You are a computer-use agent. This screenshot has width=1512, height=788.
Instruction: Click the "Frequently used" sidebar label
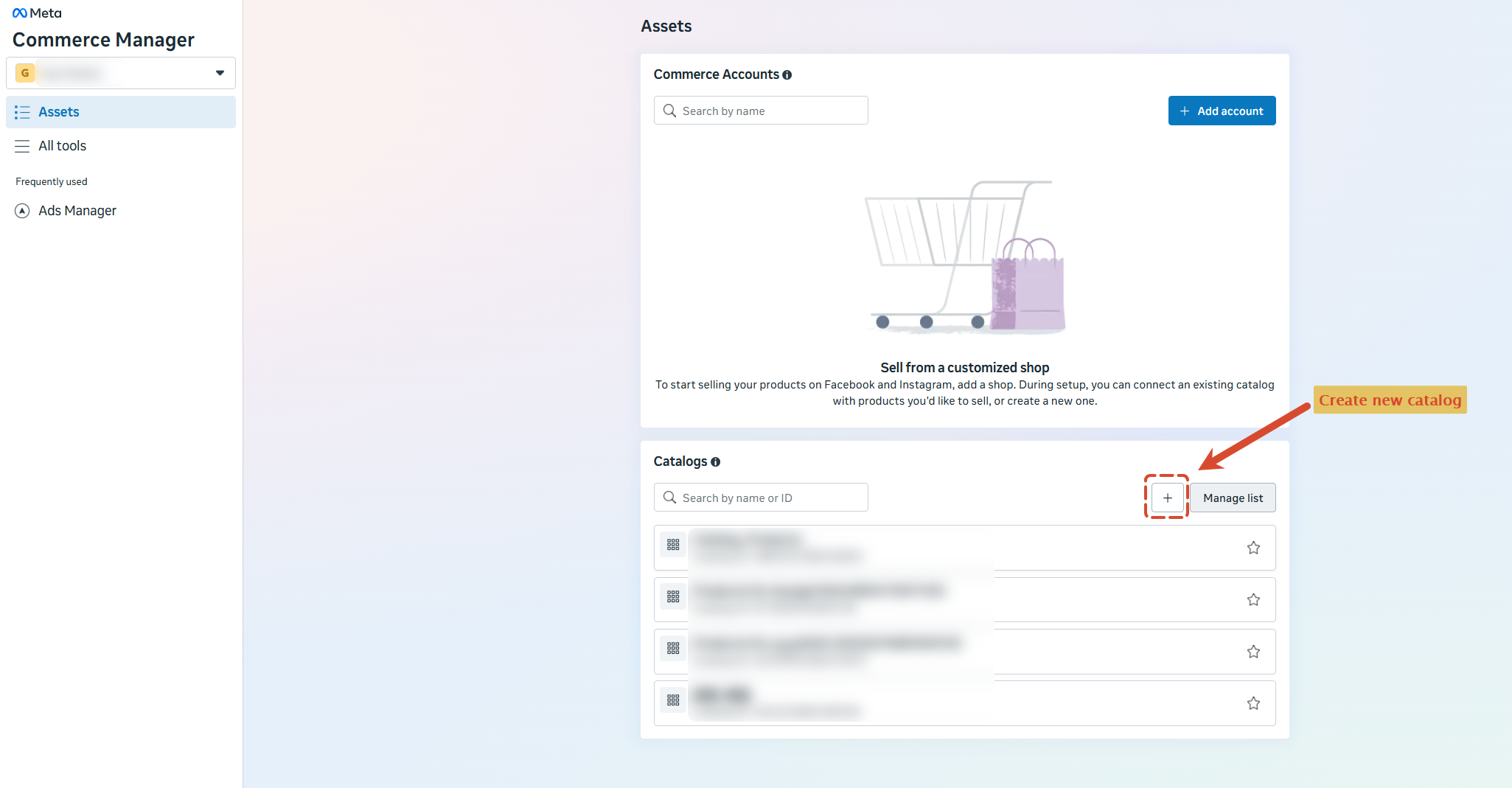pyautogui.click(x=52, y=182)
